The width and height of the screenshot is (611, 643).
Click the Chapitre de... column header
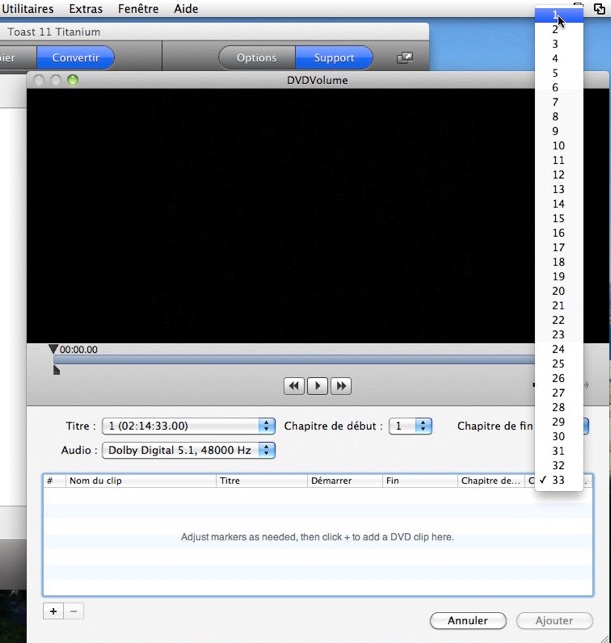point(491,481)
